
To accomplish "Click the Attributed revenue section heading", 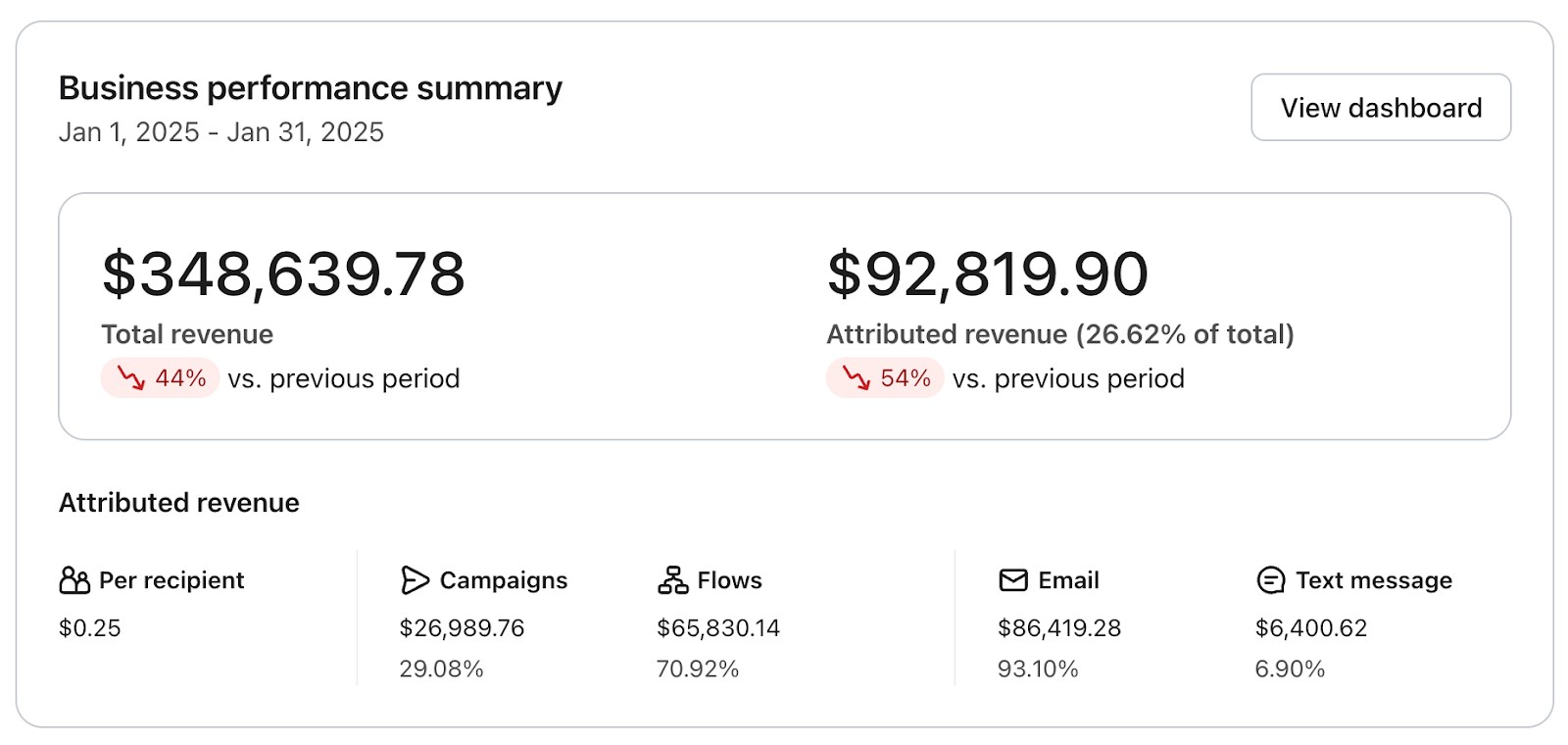I will click(x=179, y=503).
